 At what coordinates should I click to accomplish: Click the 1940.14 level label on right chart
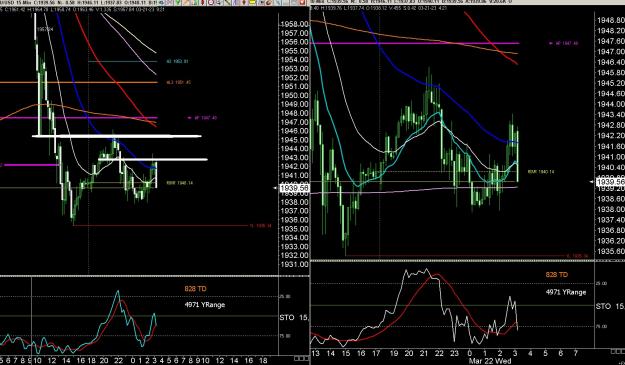click(541, 172)
